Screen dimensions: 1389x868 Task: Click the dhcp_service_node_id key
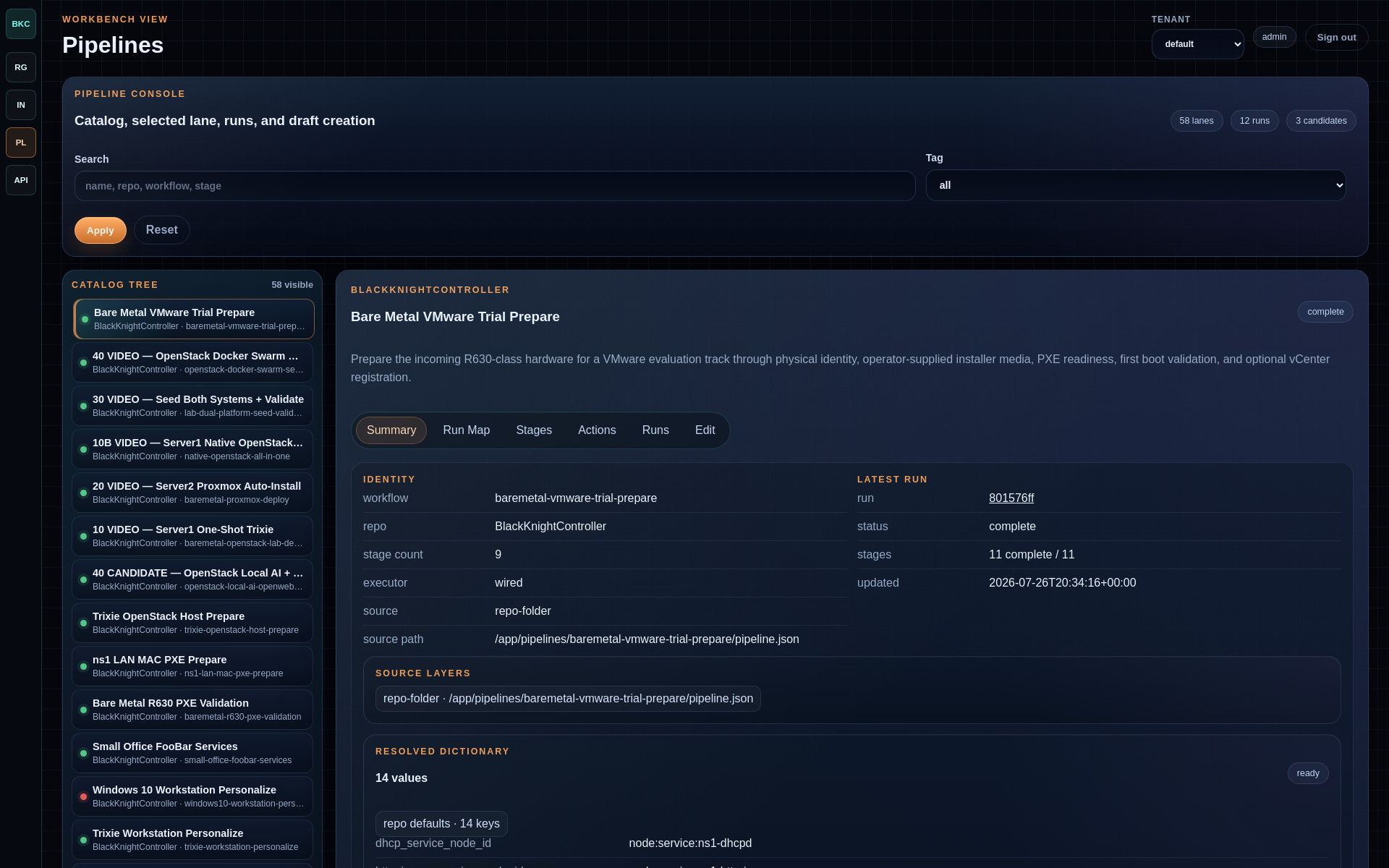coord(433,843)
